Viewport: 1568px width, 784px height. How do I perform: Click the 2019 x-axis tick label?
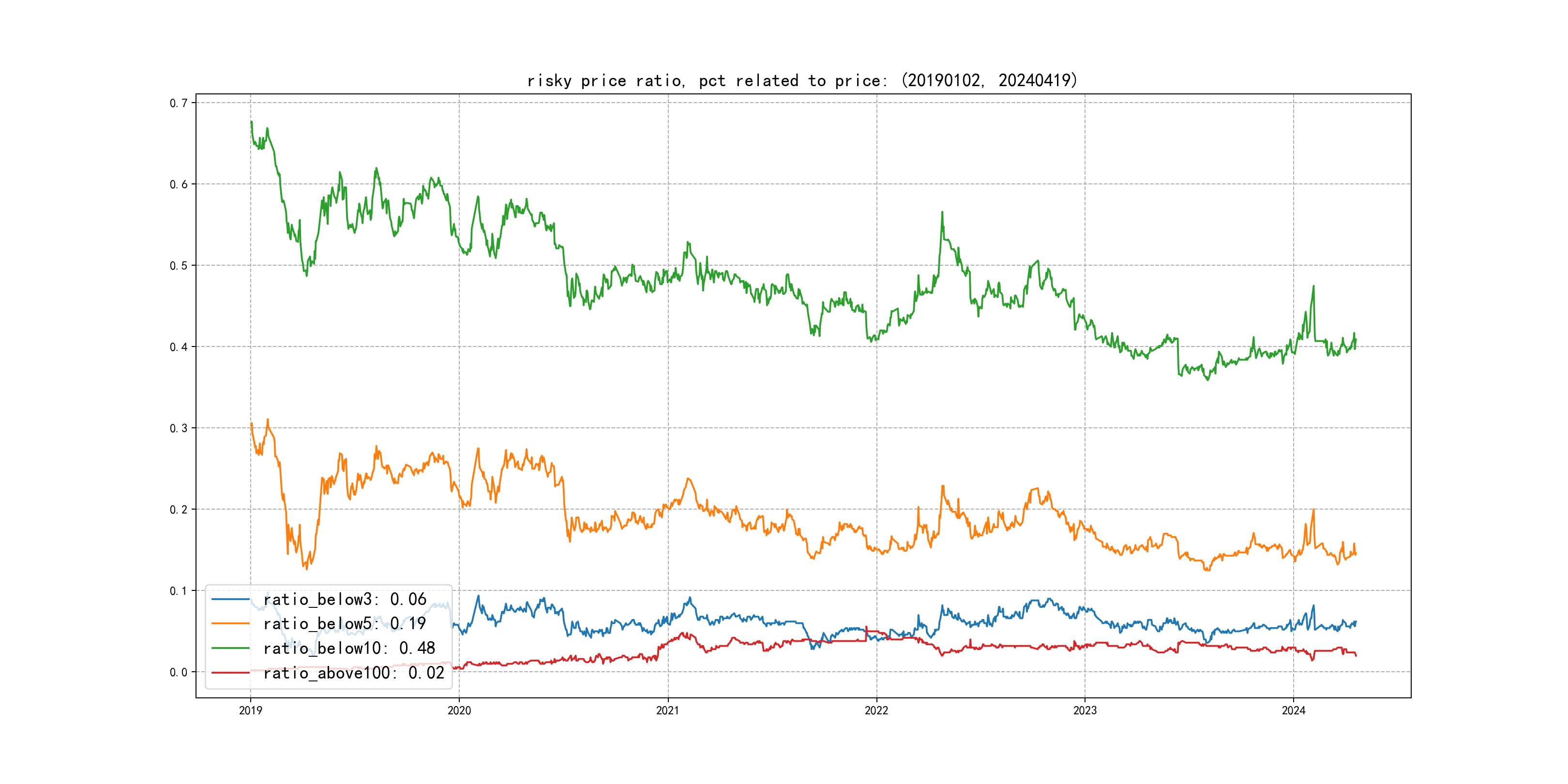click(x=250, y=710)
